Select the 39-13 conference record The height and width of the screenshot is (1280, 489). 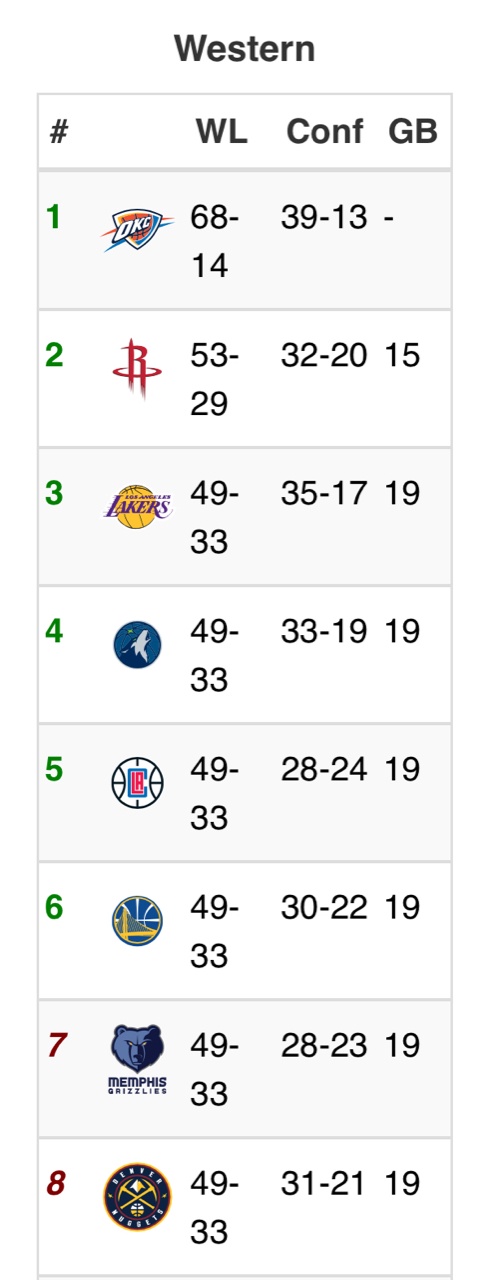coord(324,217)
